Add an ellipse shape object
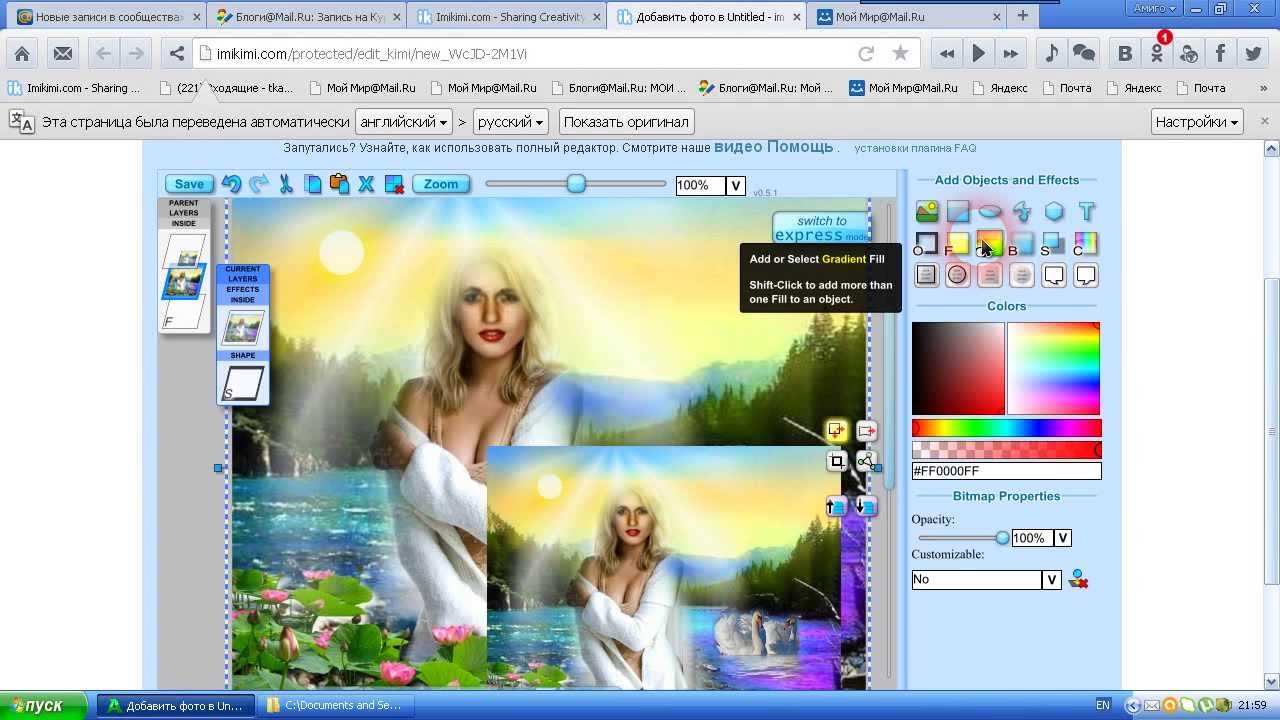This screenshot has height=720, width=1280. (x=990, y=211)
